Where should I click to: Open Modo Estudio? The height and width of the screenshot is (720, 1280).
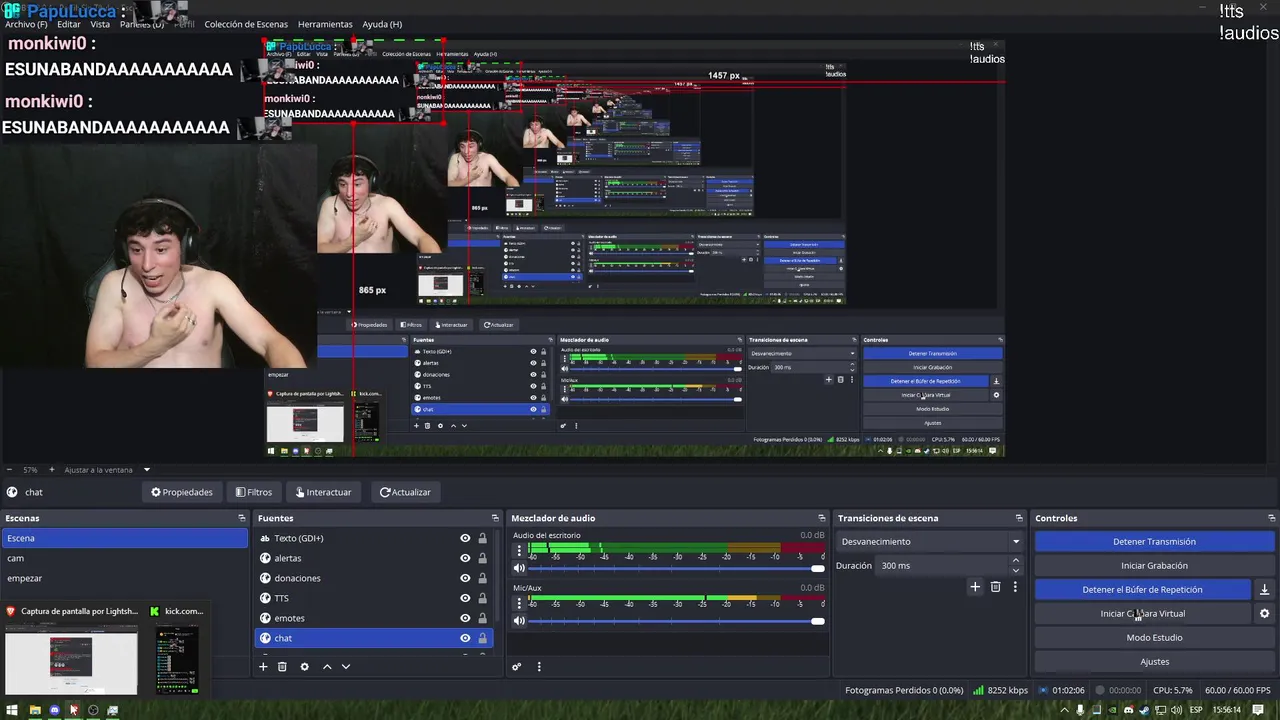point(1154,638)
